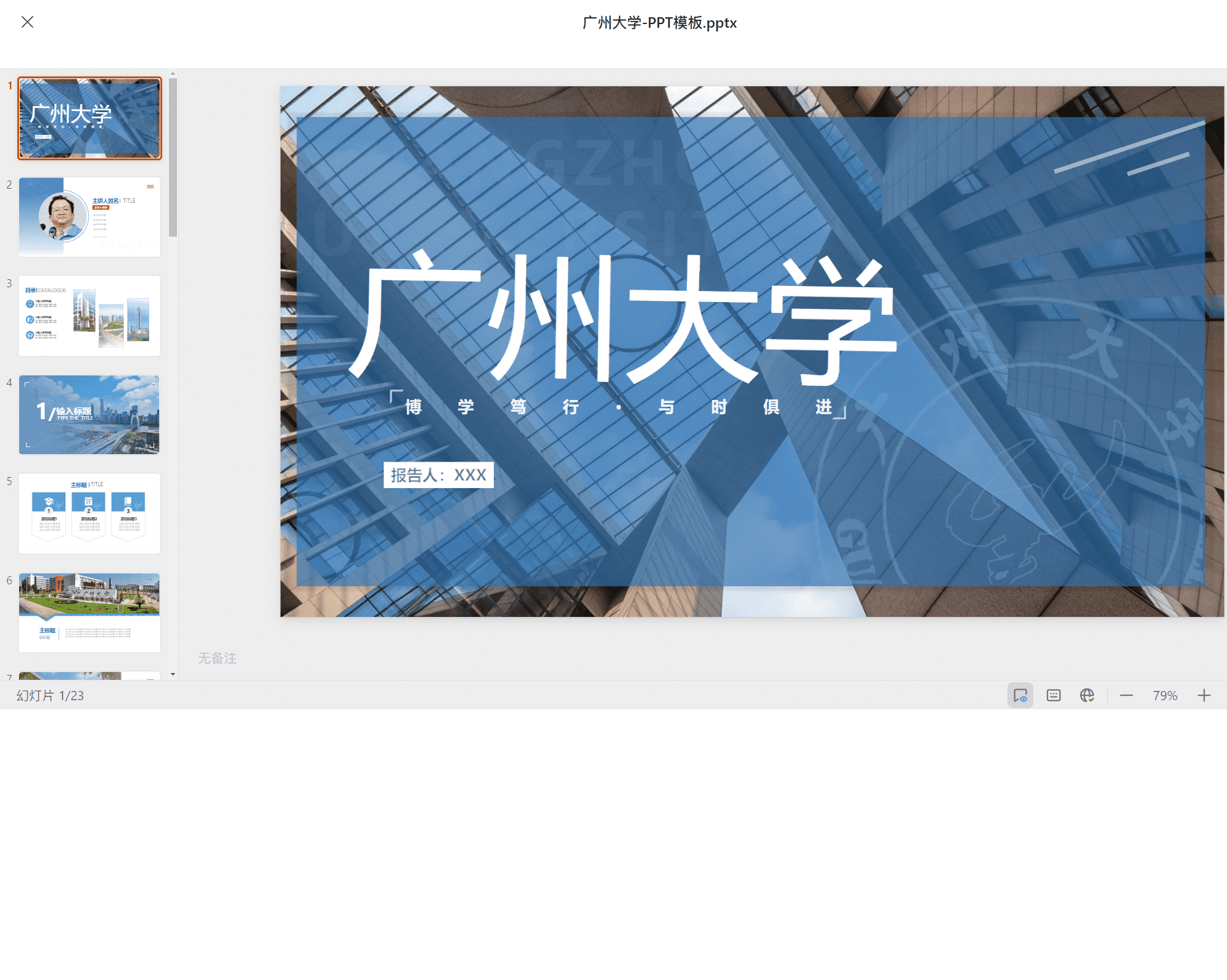Zoom in with the plus button
Image resolution: width=1227 pixels, height=980 pixels.
[x=1204, y=695]
